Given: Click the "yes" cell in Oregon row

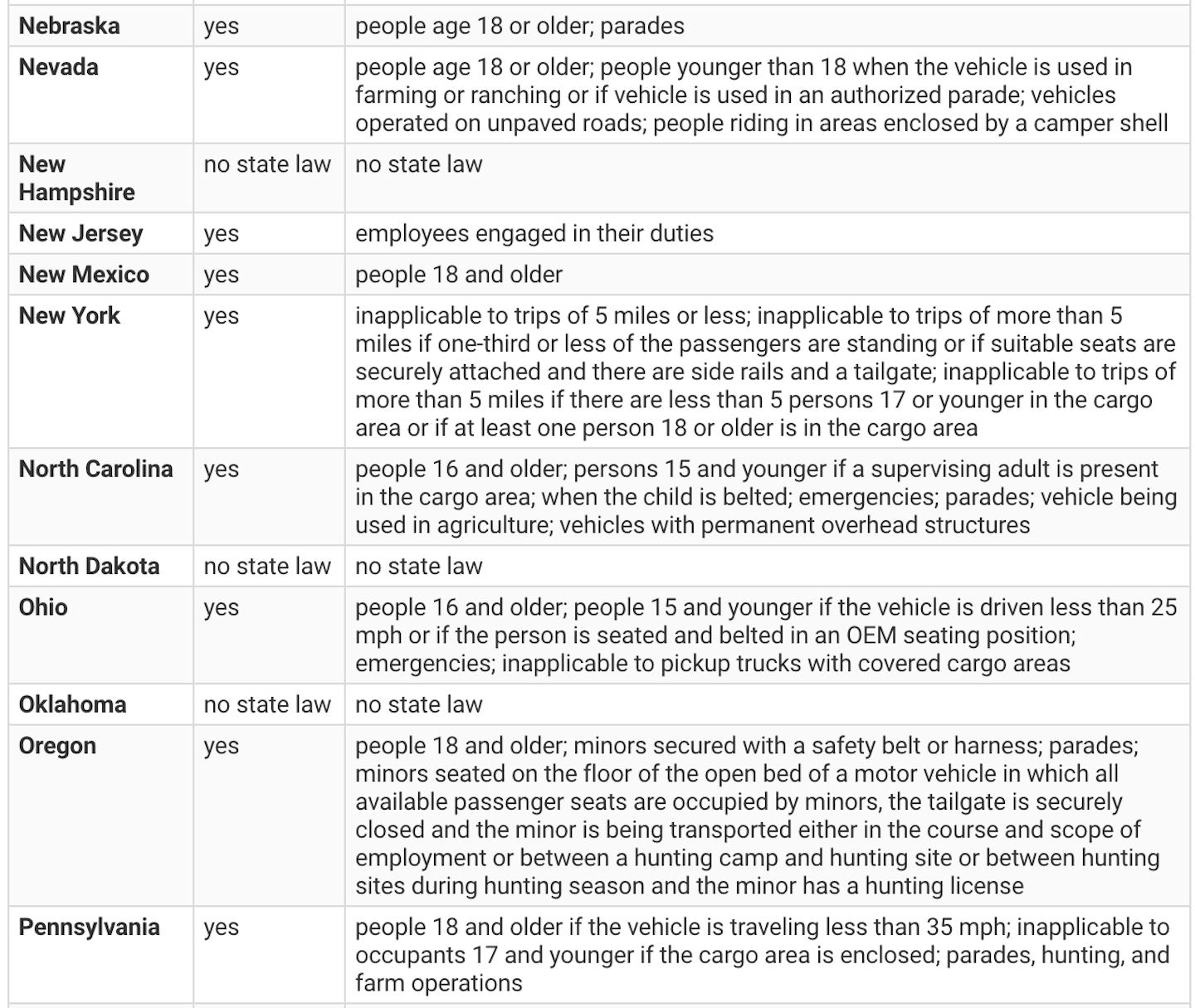Looking at the screenshot, I should click(x=222, y=746).
